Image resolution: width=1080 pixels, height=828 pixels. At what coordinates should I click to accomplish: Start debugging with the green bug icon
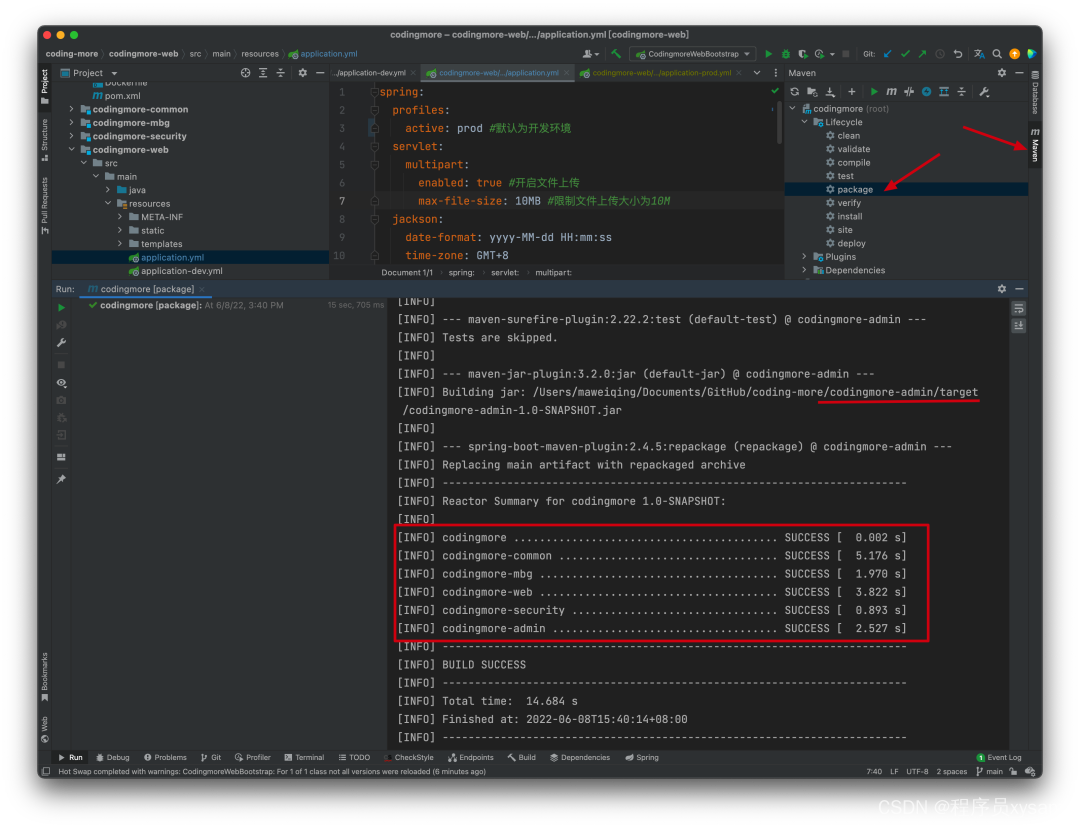786,54
